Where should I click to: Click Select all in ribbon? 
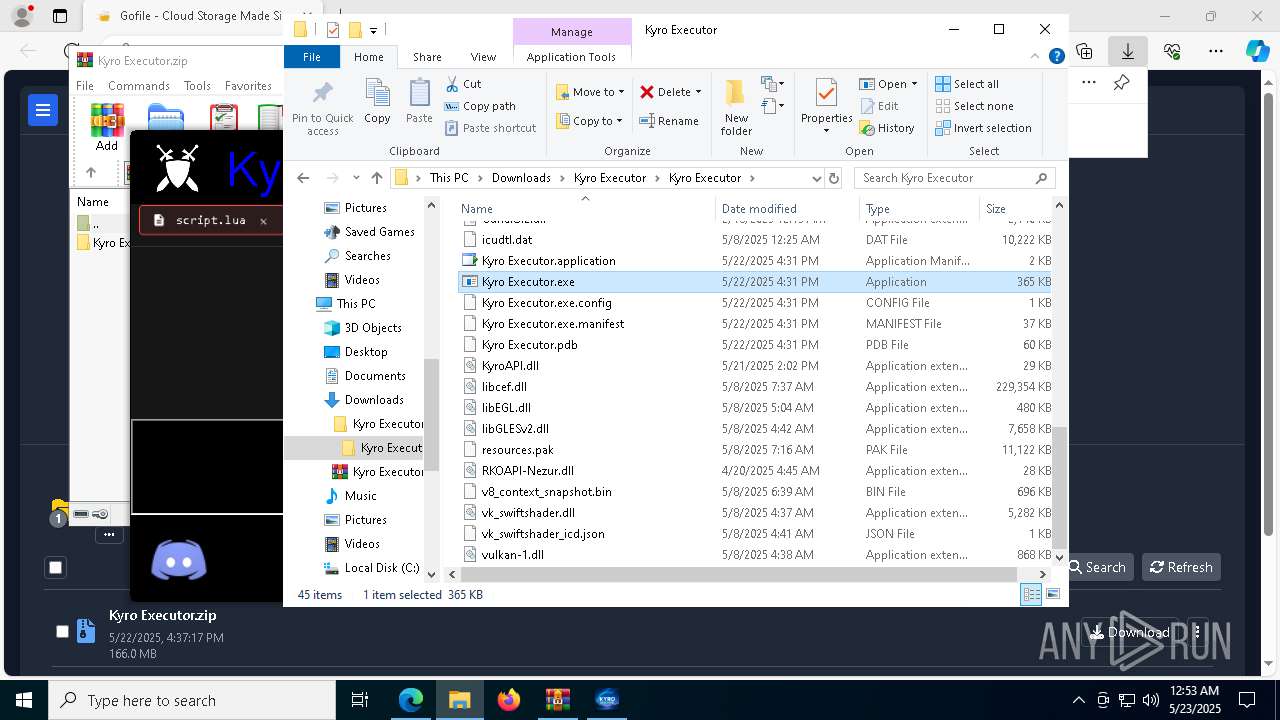pyautogui.click(x=966, y=84)
